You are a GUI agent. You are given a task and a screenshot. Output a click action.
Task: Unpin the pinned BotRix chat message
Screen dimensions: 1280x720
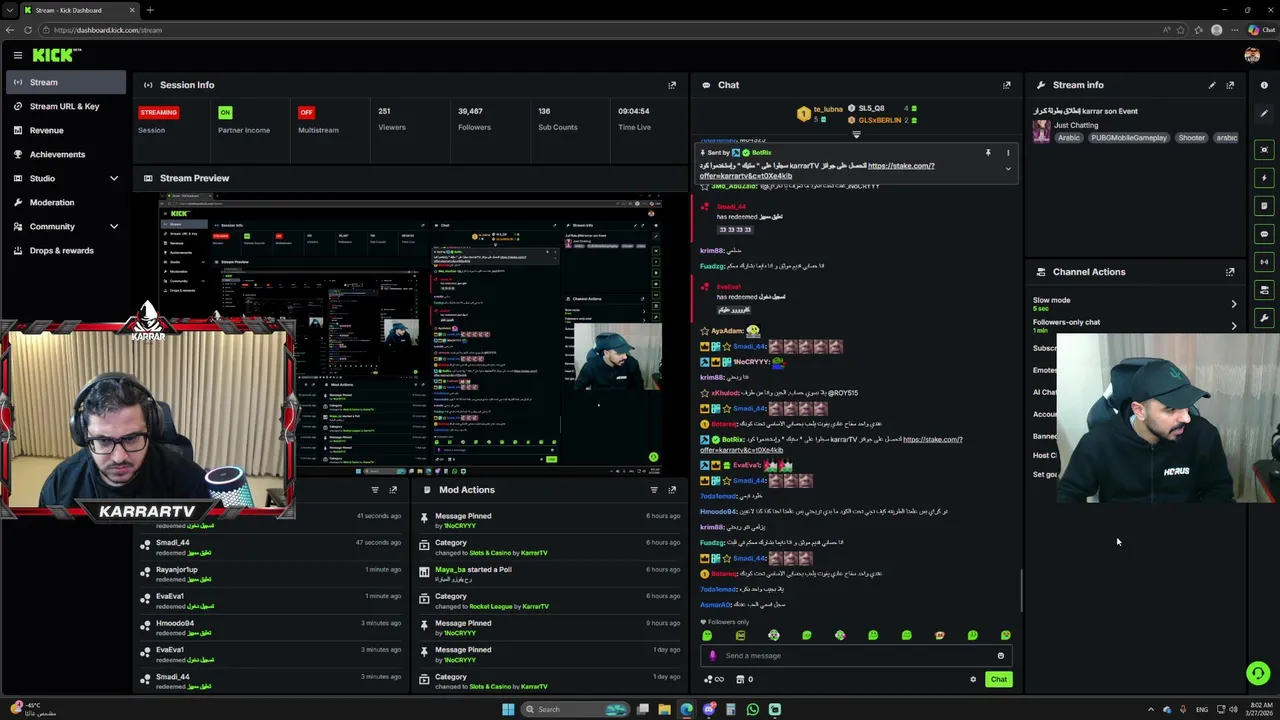pos(988,153)
